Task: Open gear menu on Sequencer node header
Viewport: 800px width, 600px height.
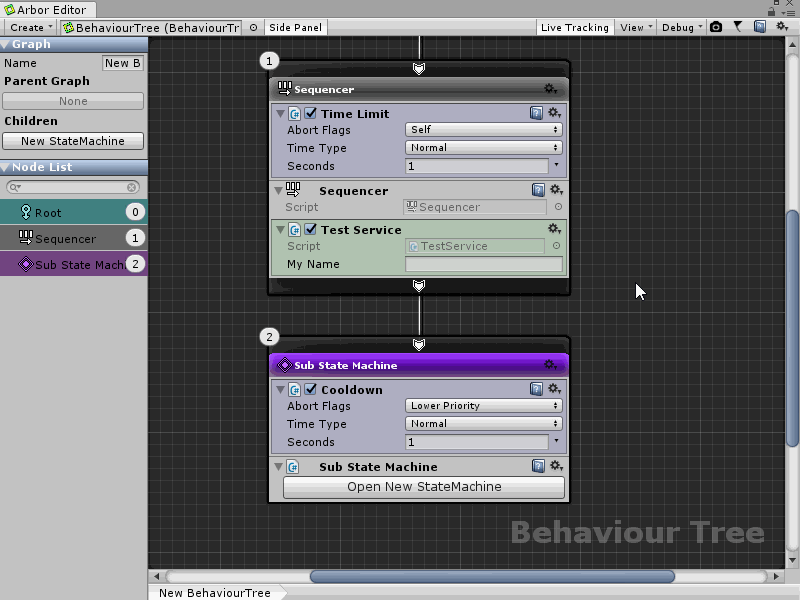Action: [550, 89]
